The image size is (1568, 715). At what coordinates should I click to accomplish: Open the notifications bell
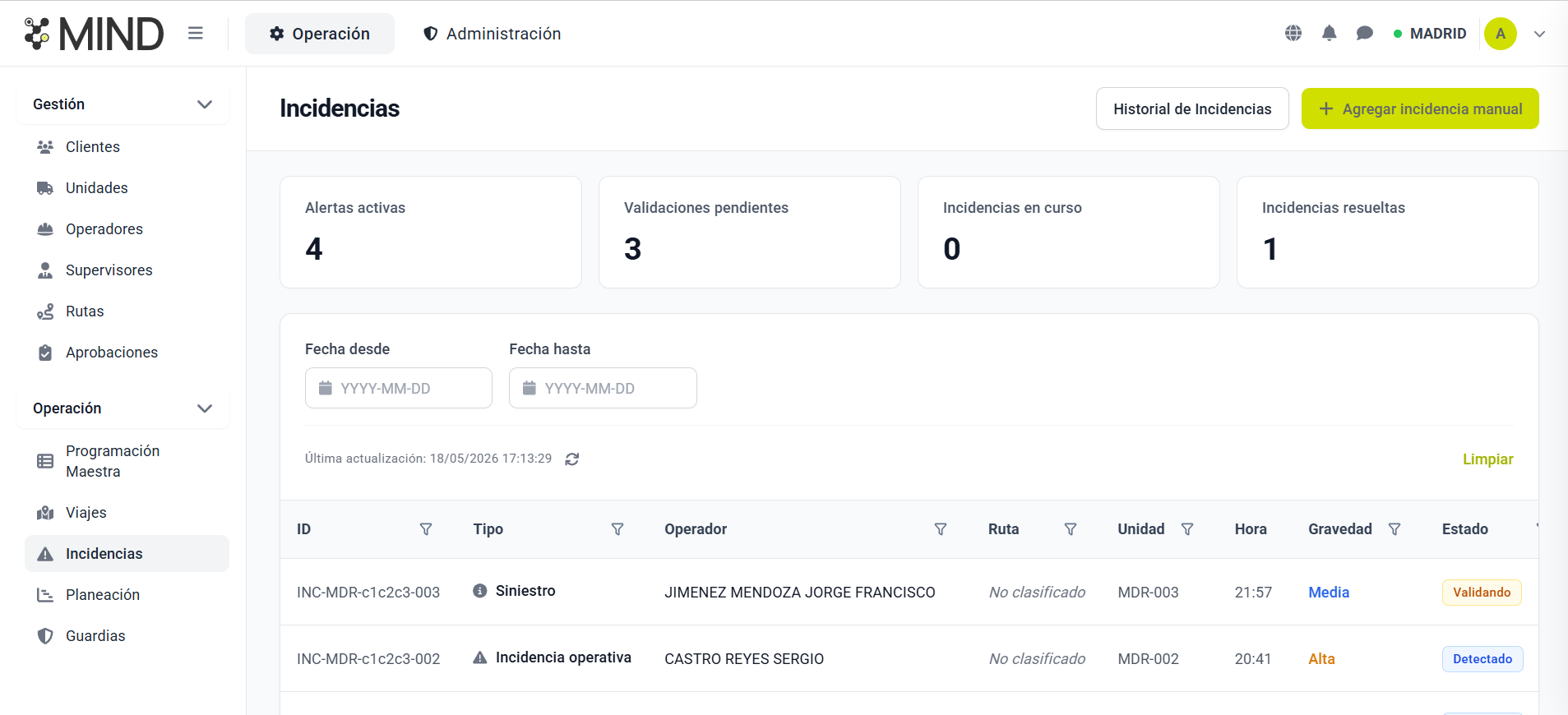(x=1329, y=34)
